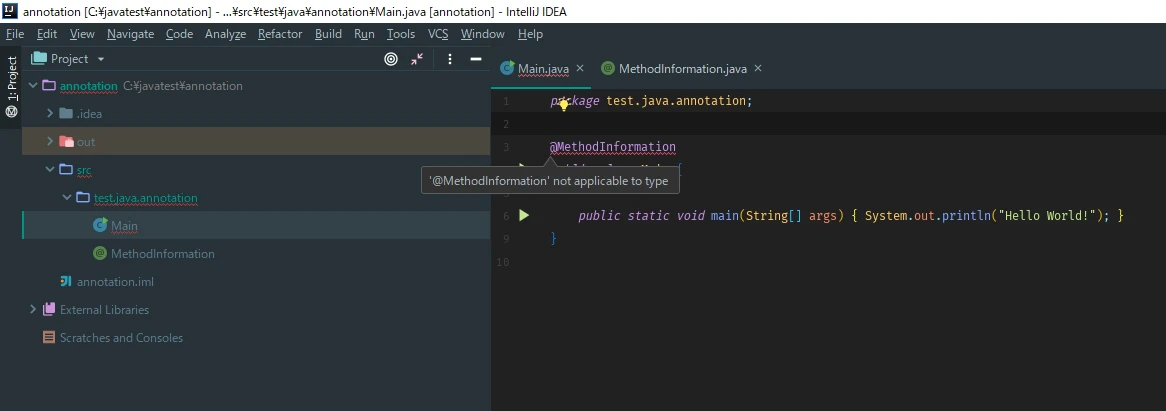Open the Window menu
This screenshot has width=1166, height=411.
click(x=483, y=34)
